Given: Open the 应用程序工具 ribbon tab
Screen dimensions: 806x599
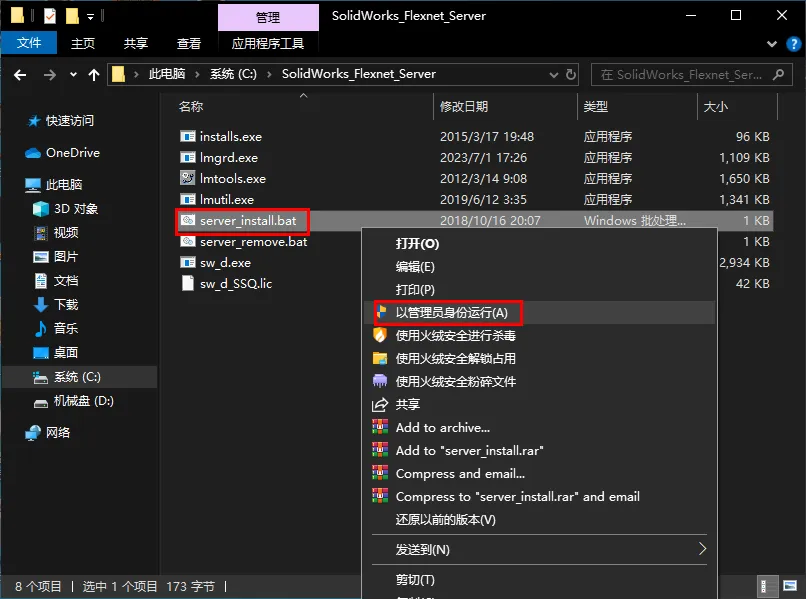Looking at the screenshot, I should 268,44.
